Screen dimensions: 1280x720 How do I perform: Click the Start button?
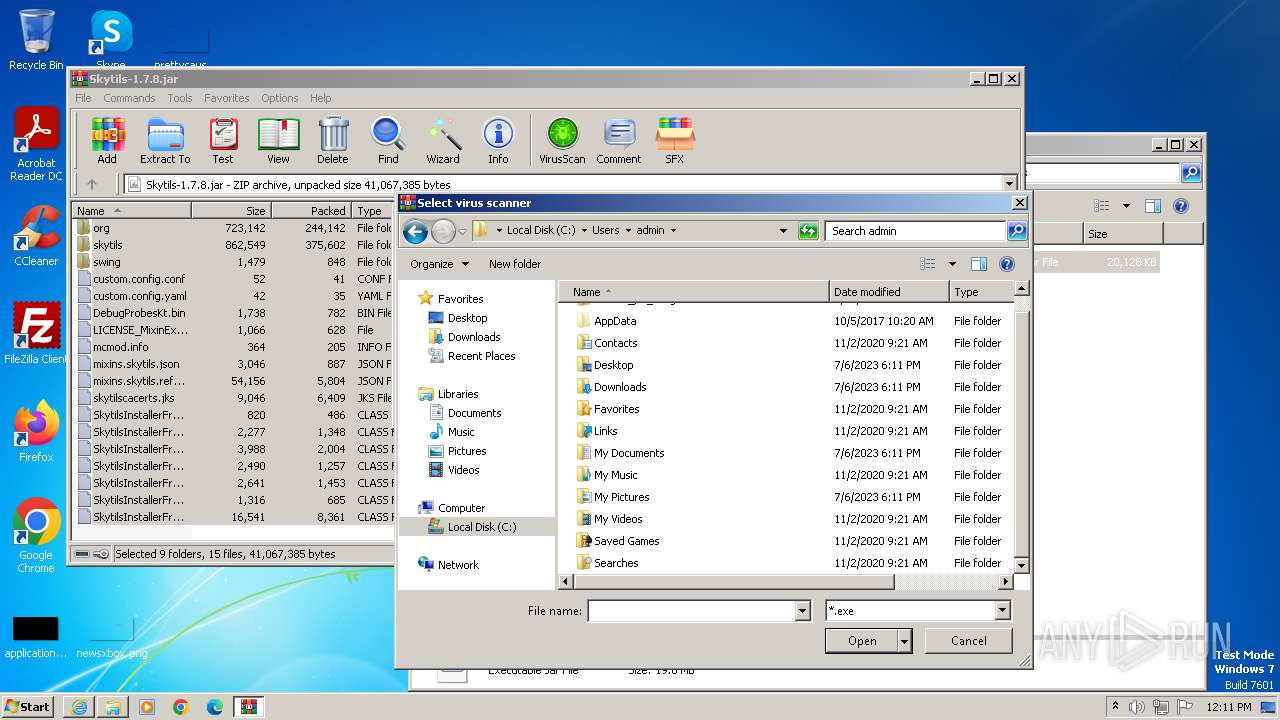pos(27,706)
